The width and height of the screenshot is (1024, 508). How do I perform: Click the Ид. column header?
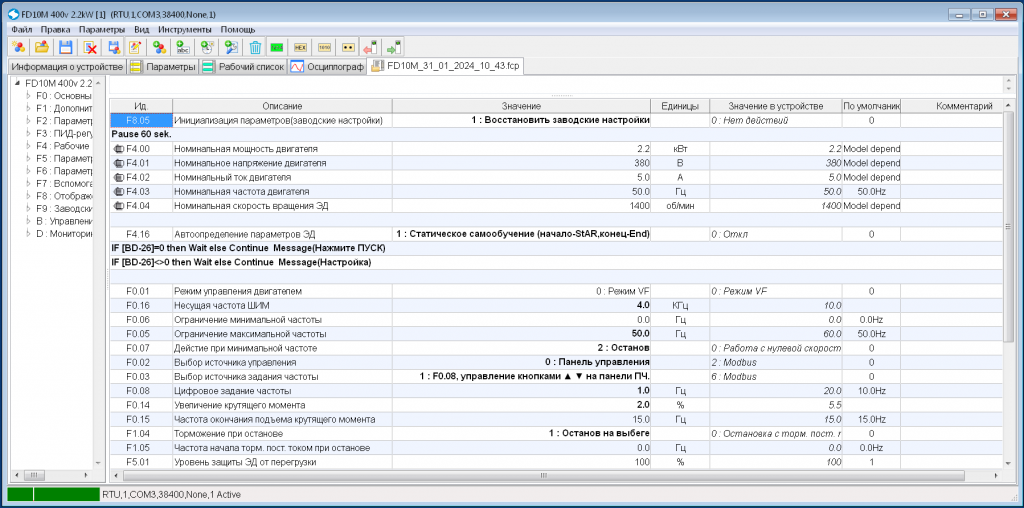[141, 106]
